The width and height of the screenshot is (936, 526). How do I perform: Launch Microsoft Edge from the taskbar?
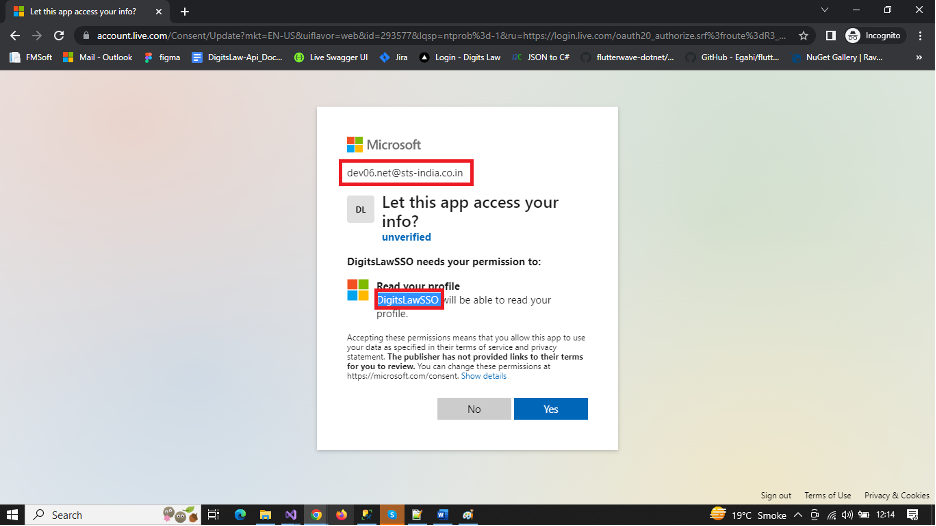coord(240,515)
